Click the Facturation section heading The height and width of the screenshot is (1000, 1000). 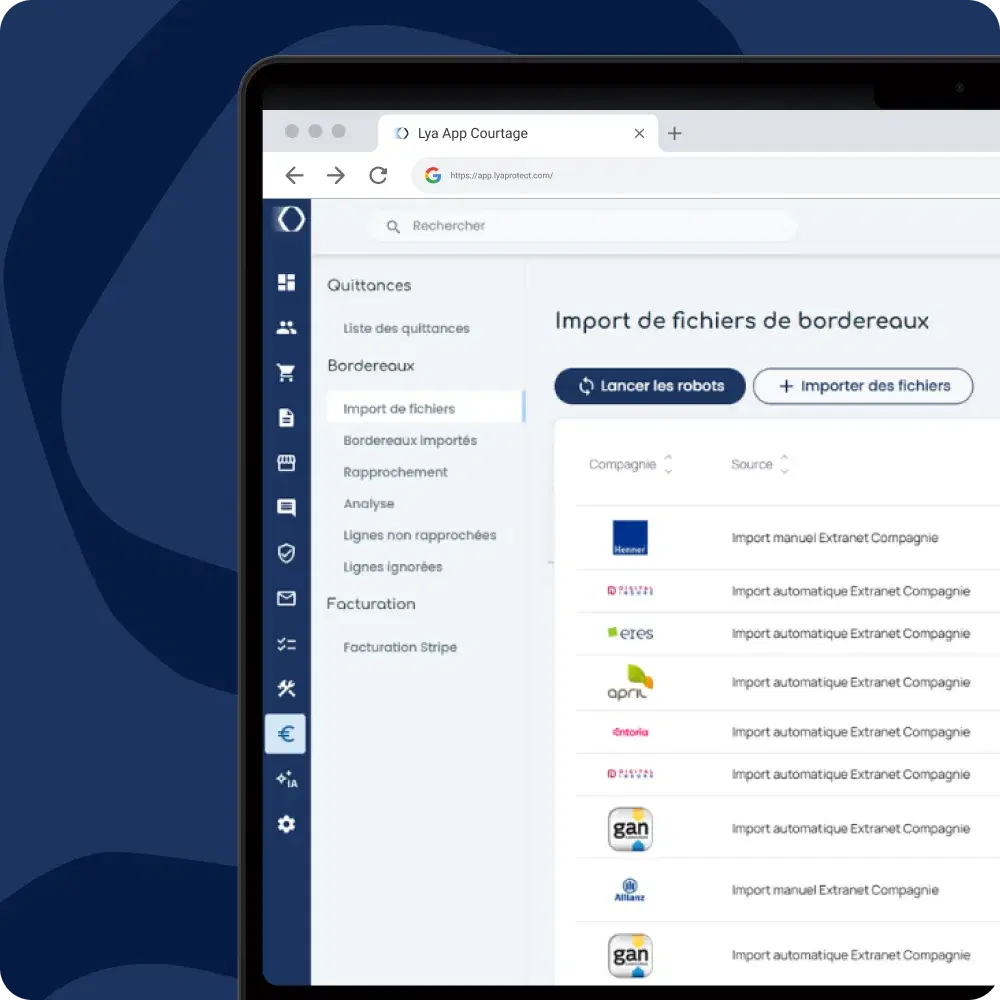pyautogui.click(x=371, y=604)
